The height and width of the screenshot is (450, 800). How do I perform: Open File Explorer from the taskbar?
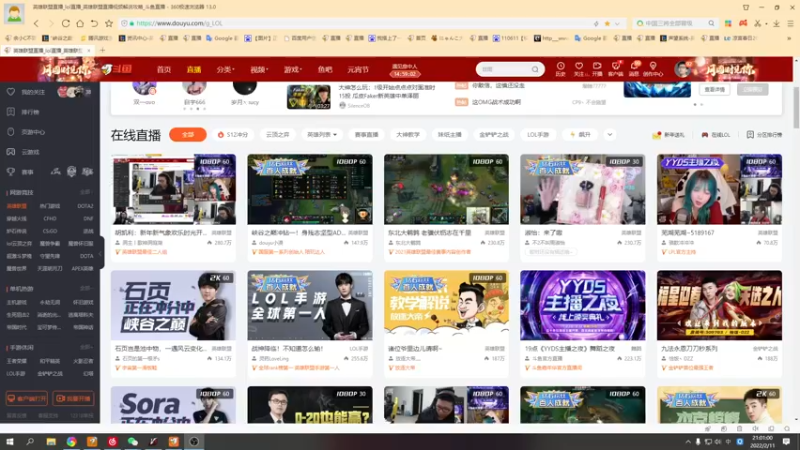[51, 441]
